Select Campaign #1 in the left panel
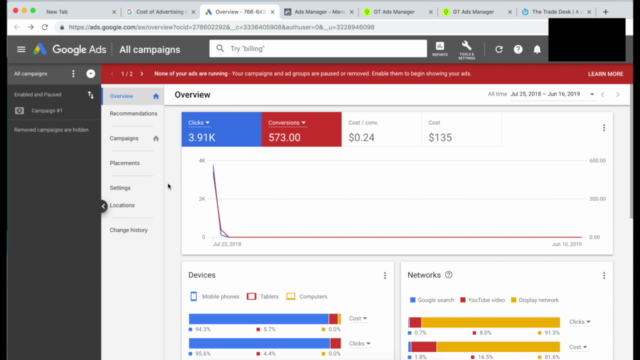The height and width of the screenshot is (360, 640). coord(47,111)
